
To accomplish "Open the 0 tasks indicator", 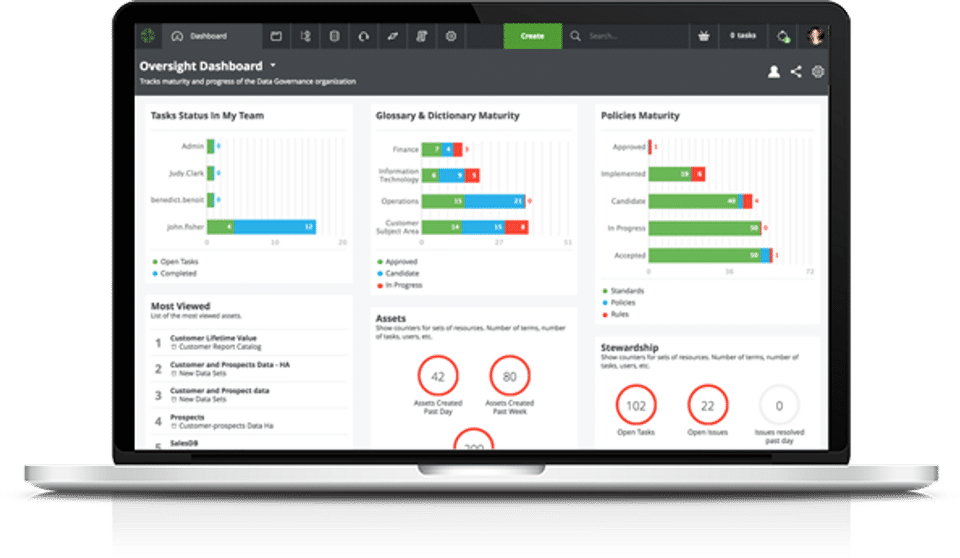I will [x=743, y=36].
